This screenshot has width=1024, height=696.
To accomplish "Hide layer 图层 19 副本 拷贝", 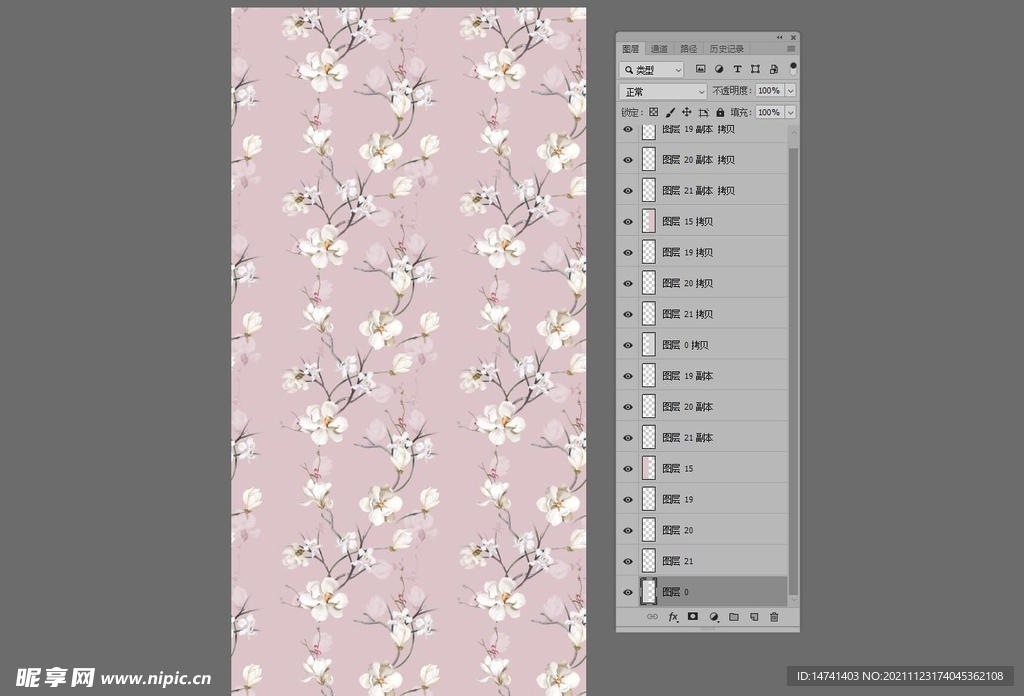I will pyautogui.click(x=628, y=129).
